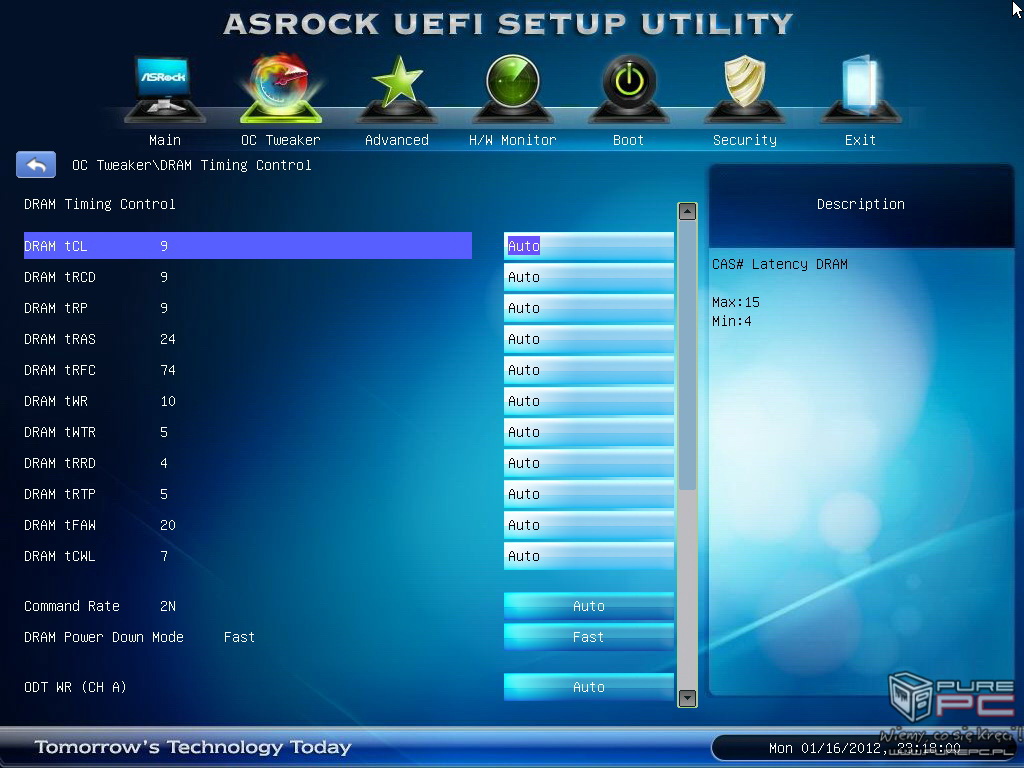
Task: Click the Exit door icon
Action: pos(860,88)
